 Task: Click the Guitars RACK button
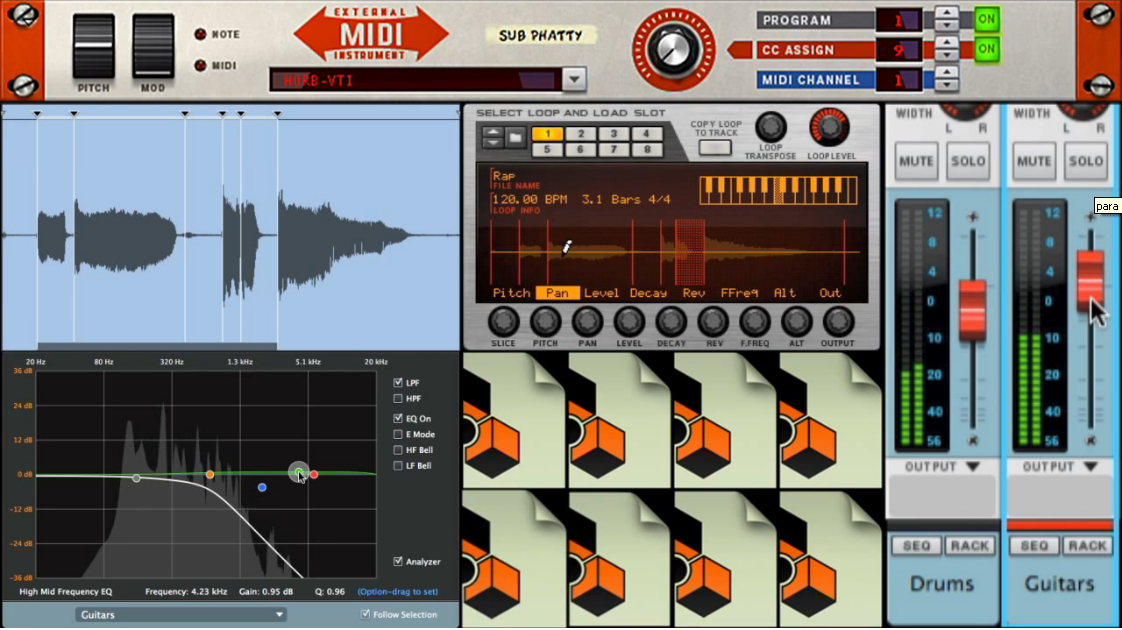point(1087,546)
